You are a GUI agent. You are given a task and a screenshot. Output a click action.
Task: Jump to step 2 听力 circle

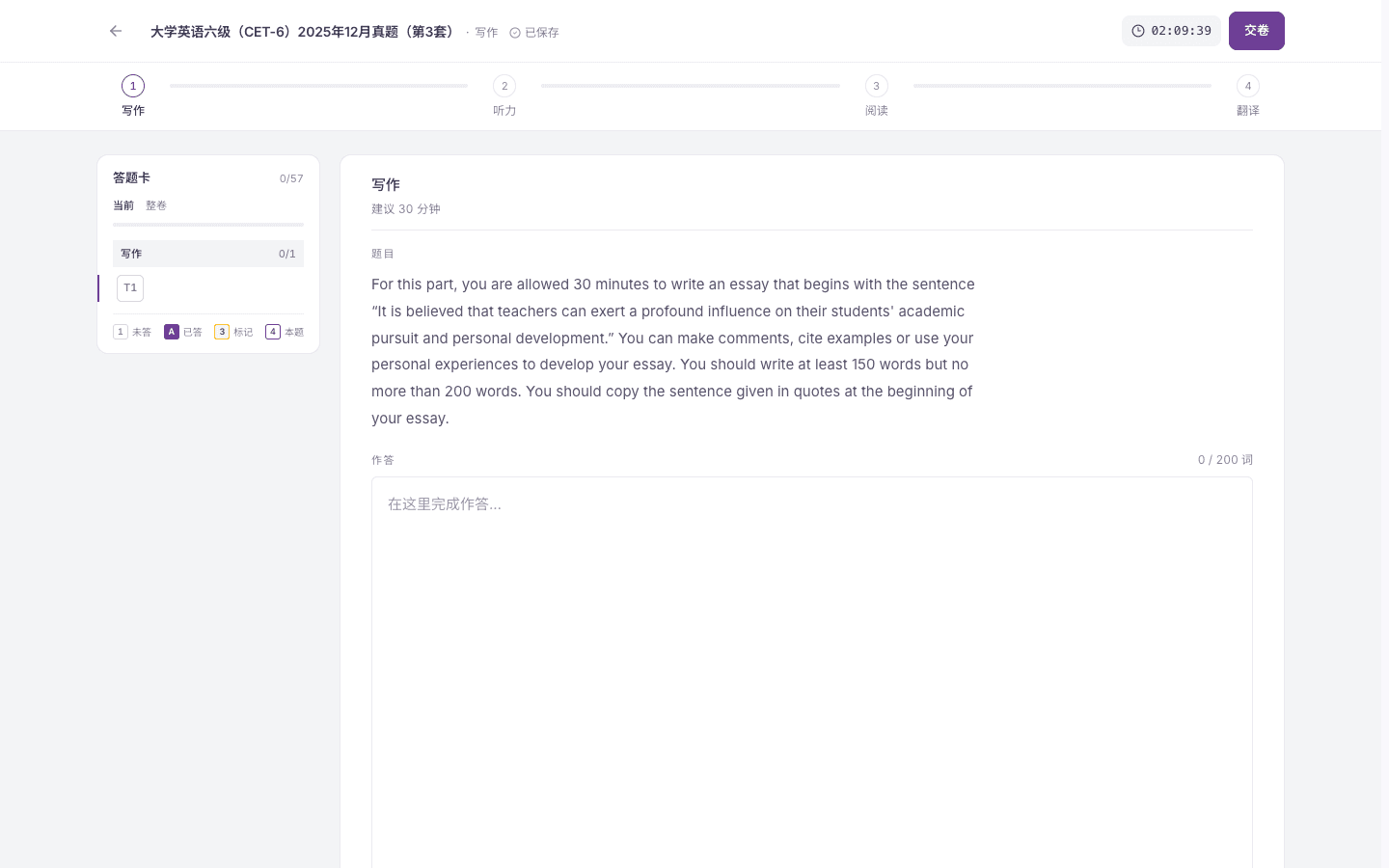tap(504, 86)
